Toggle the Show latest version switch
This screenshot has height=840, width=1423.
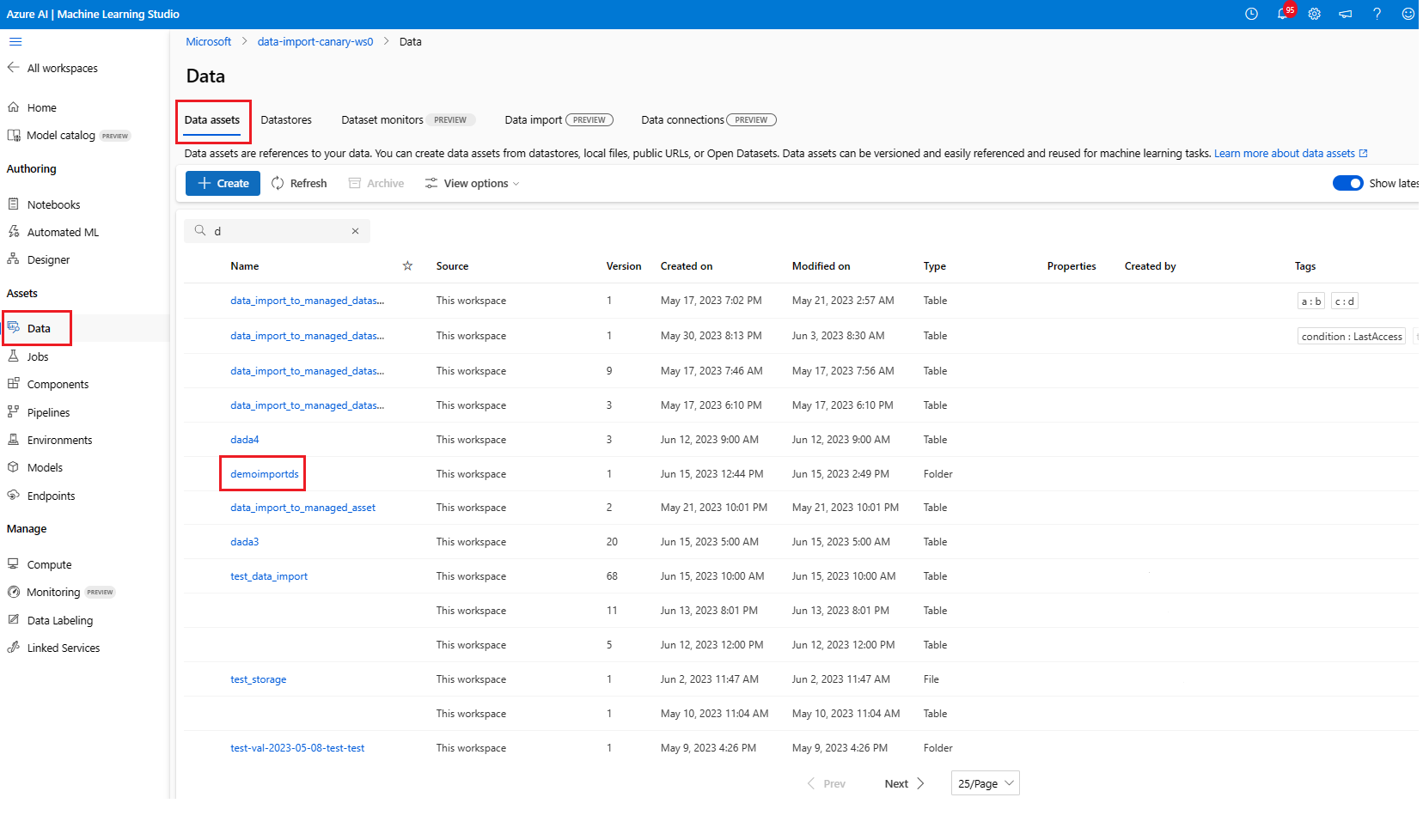[1347, 183]
